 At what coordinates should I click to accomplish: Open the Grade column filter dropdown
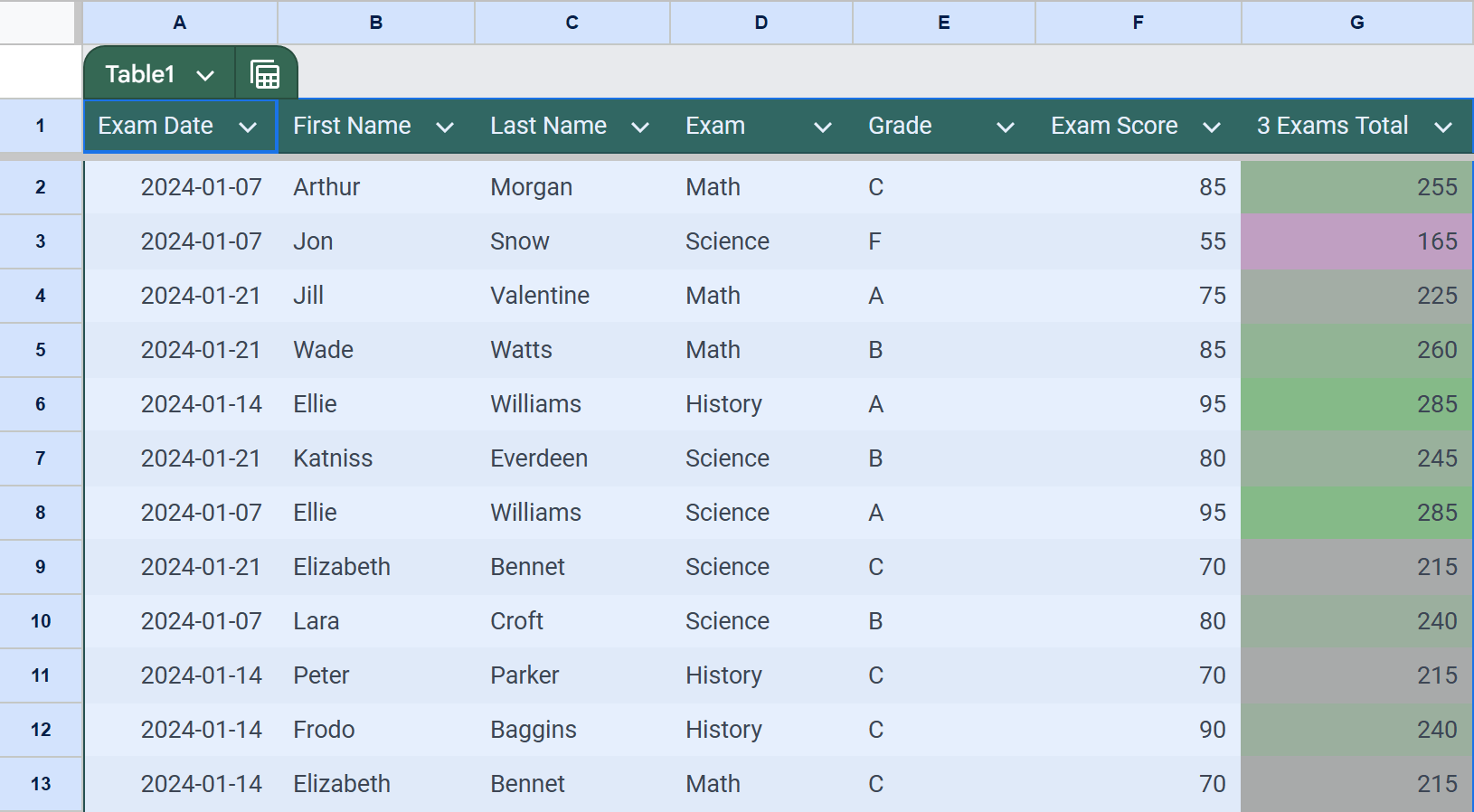[x=1005, y=127]
